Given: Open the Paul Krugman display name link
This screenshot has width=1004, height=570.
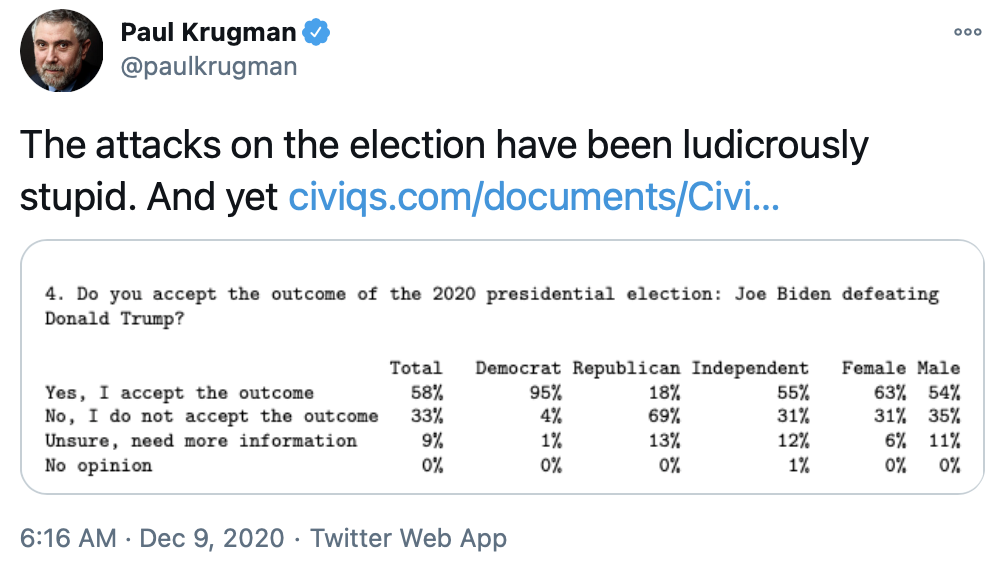Looking at the screenshot, I should point(208,32).
